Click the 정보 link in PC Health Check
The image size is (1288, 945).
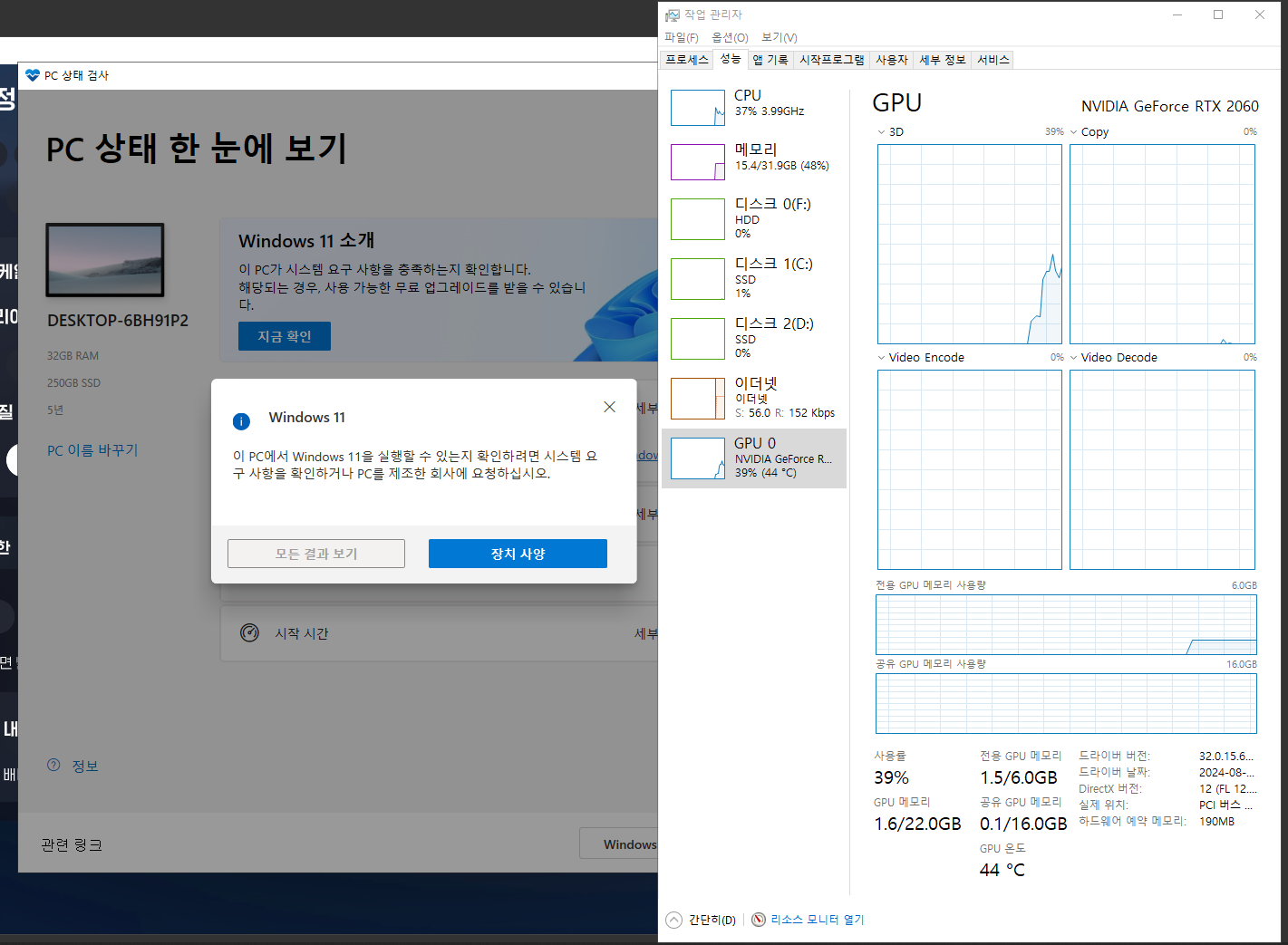coord(85,767)
